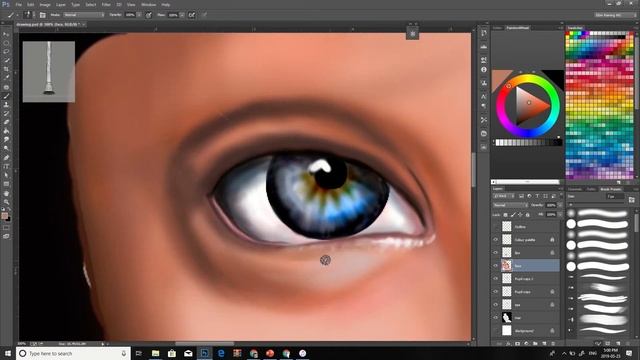Select the Lasso tool
The image size is (640, 360).
(6, 51)
